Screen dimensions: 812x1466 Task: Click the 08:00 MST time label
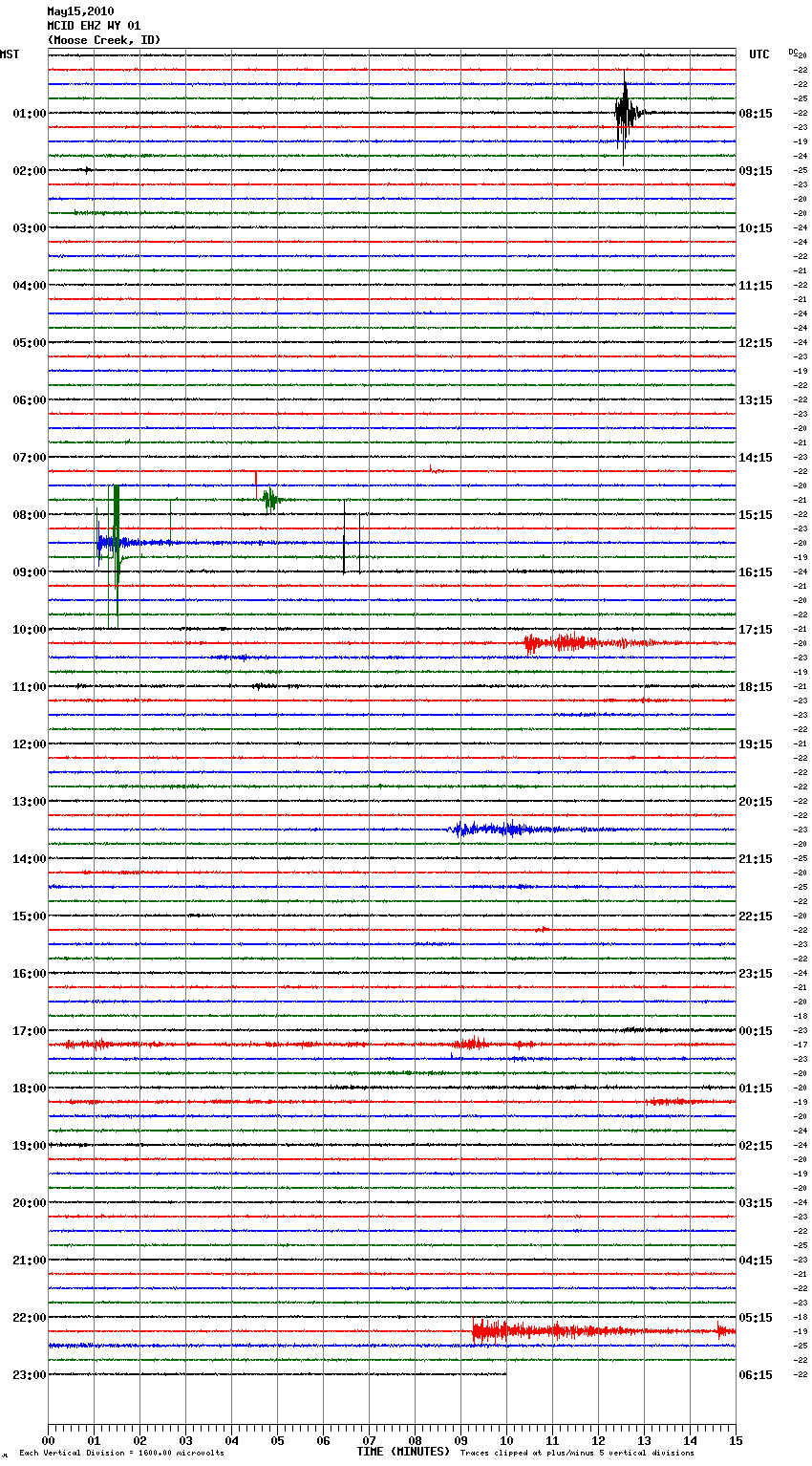click(29, 515)
